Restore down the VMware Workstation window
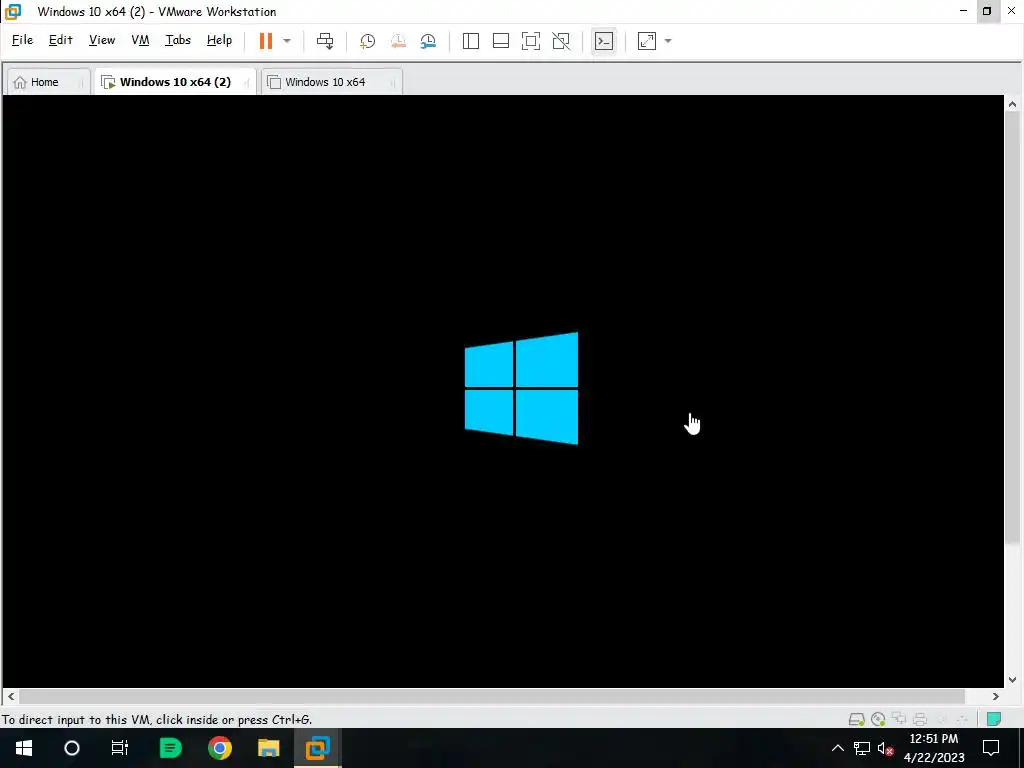The height and width of the screenshot is (768, 1024). click(x=987, y=11)
